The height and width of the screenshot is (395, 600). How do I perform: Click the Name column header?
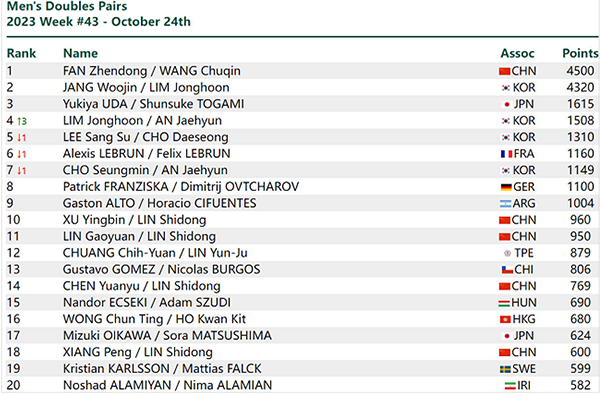pos(80,53)
